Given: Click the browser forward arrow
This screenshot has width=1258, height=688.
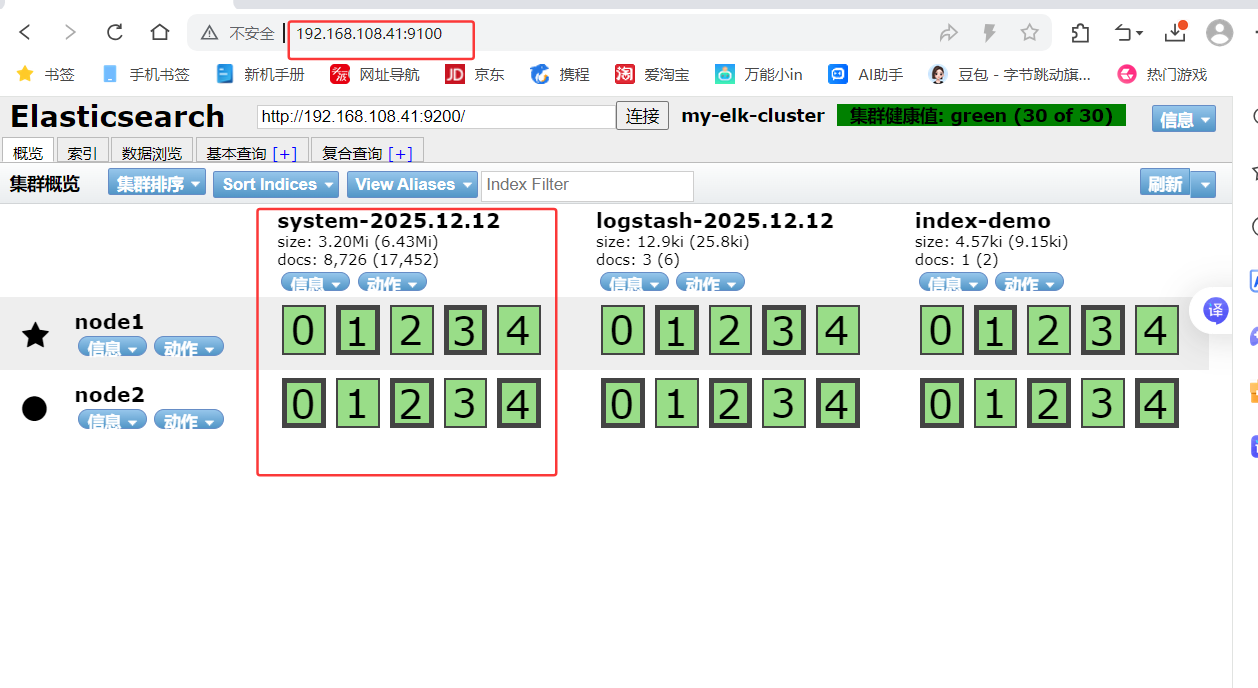Looking at the screenshot, I should click(70, 33).
